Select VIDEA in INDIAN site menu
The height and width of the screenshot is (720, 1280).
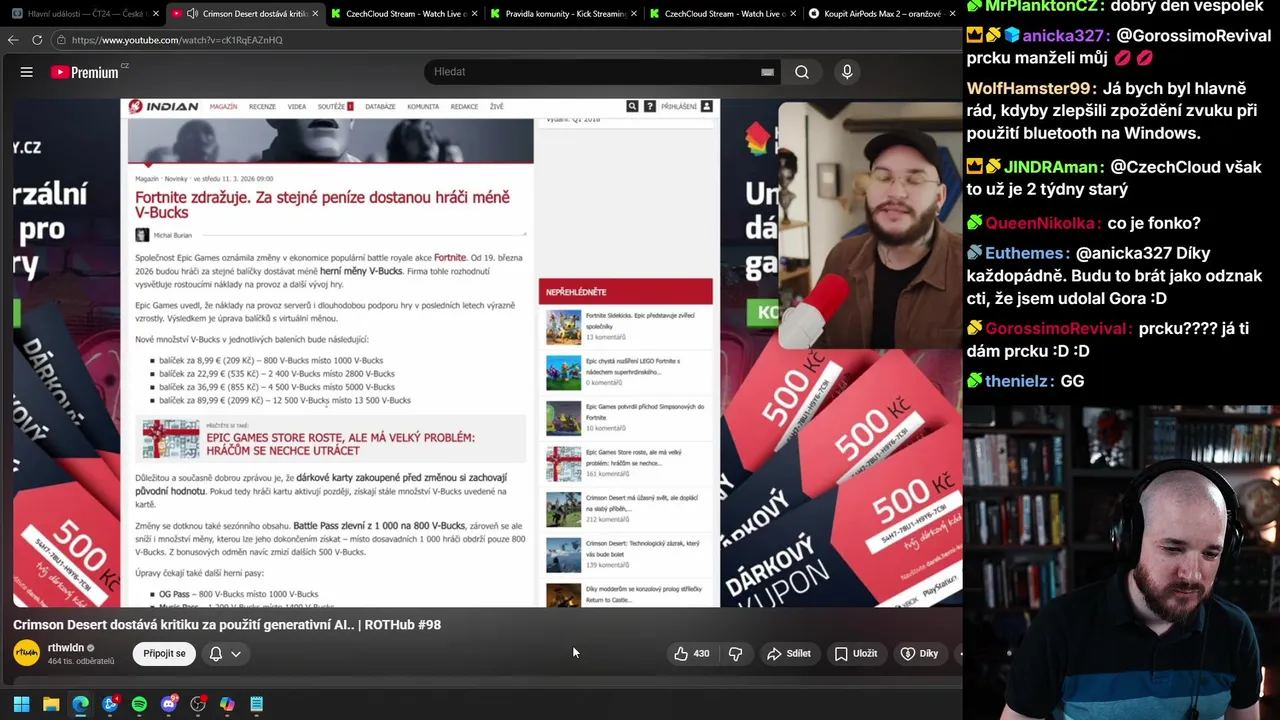[x=297, y=106]
